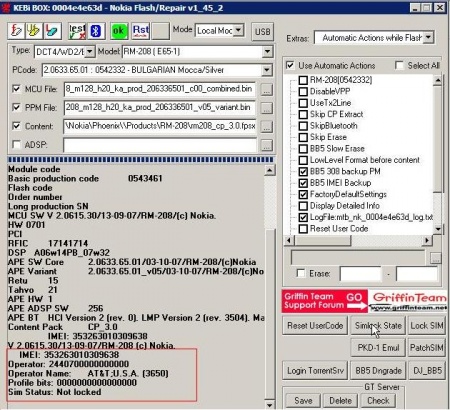
Task: Browse for the ADSP file
Action: [x=266, y=146]
